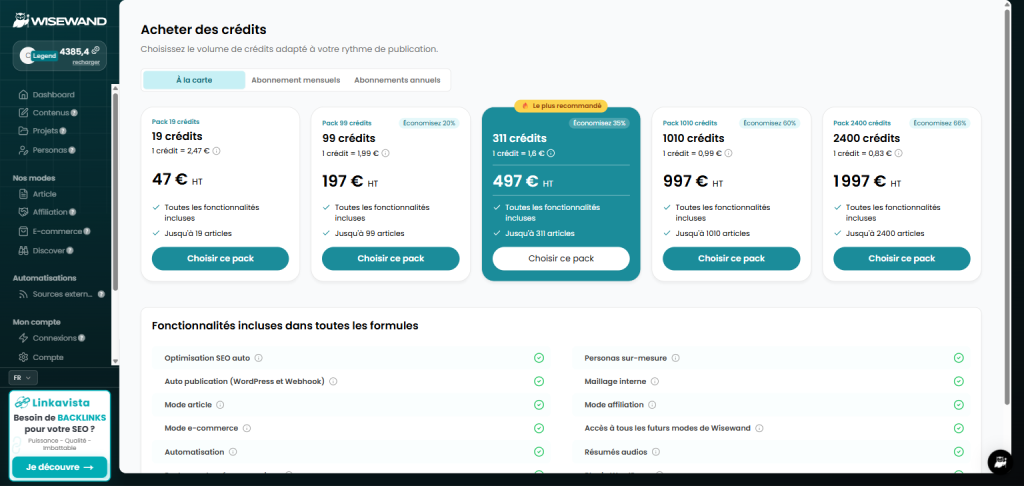This screenshot has width=1024, height=486.
Task: Click help badge next to Sources externes
Action: click(101, 294)
